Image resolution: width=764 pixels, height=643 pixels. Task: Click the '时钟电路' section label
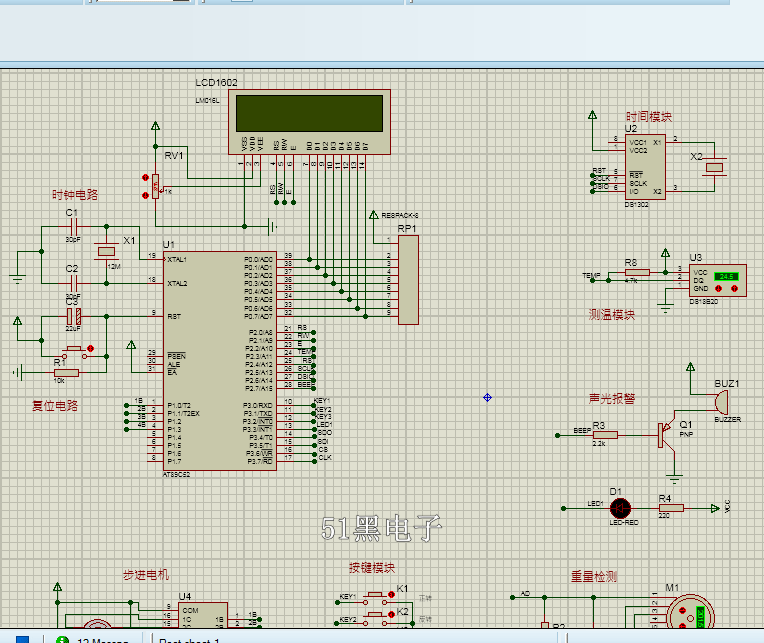click(x=75, y=195)
